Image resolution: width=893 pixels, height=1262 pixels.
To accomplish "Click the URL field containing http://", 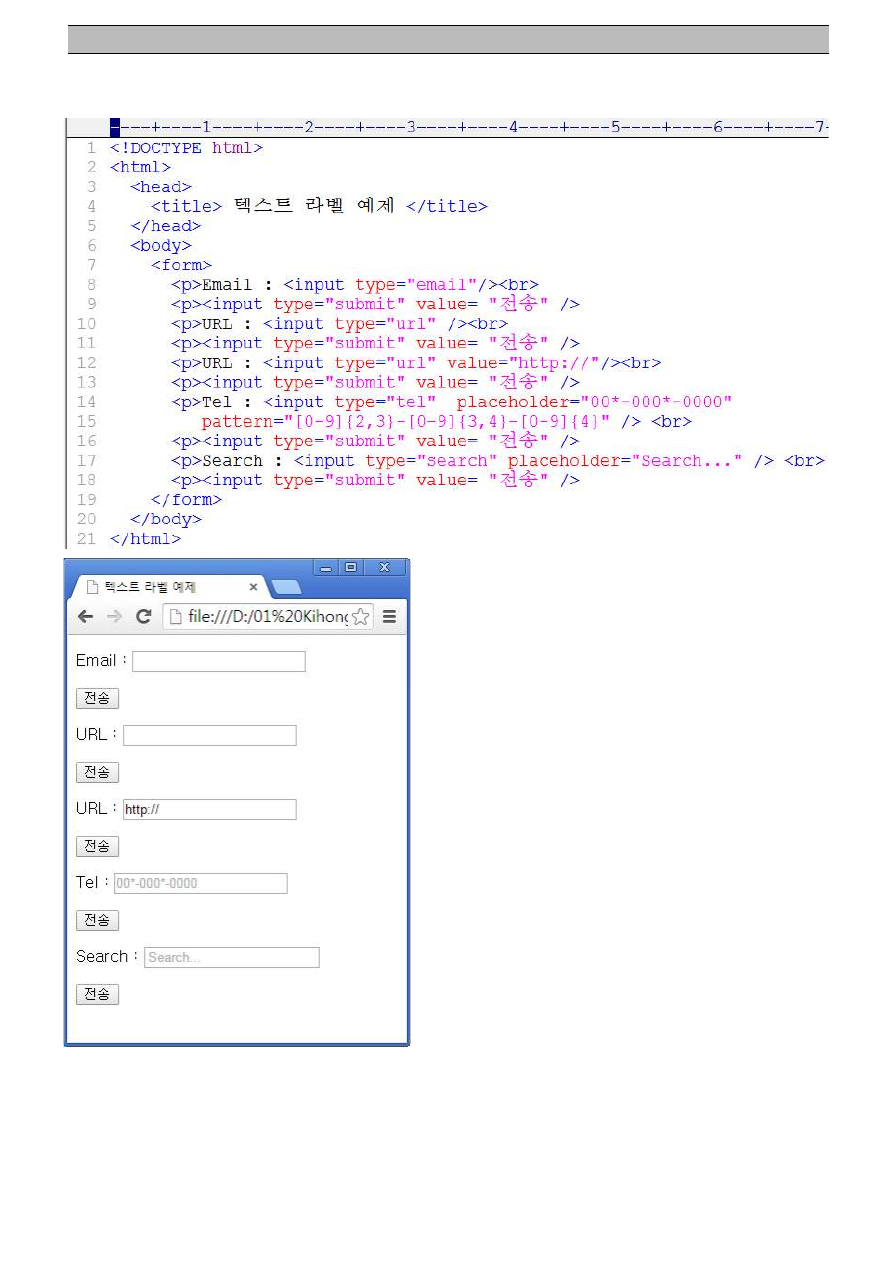I will point(209,810).
